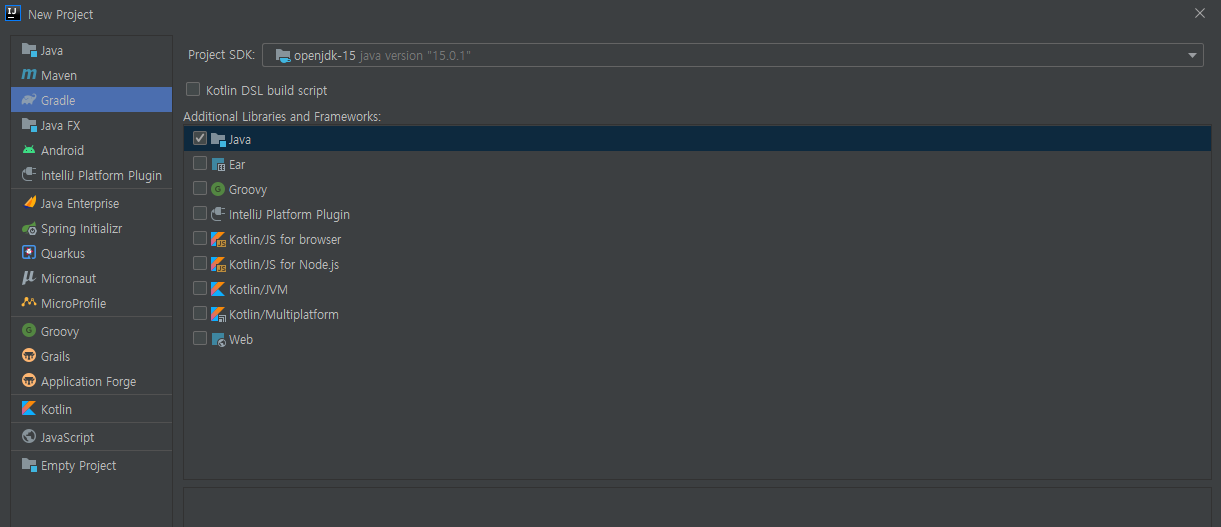Screen dimensions: 1221x527
Task: Check IntelliJ Platform Plugin framework checkbox
Action: pyautogui.click(x=200, y=213)
